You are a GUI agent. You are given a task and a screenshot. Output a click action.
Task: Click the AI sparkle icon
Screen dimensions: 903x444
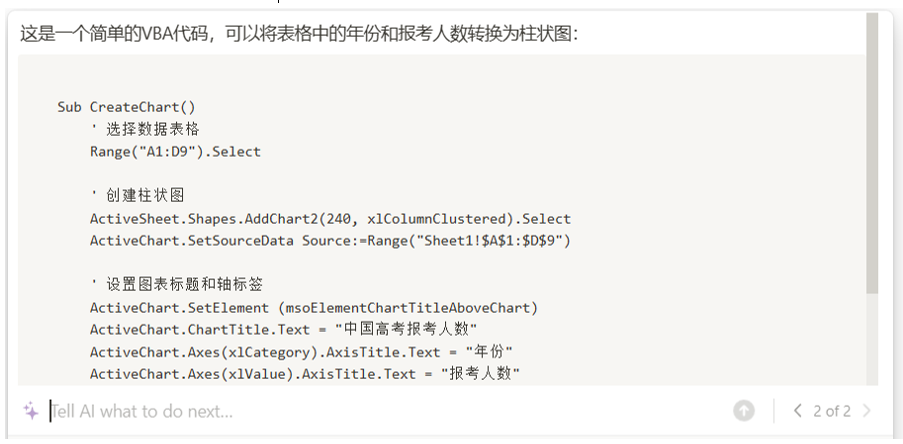pos(31,411)
